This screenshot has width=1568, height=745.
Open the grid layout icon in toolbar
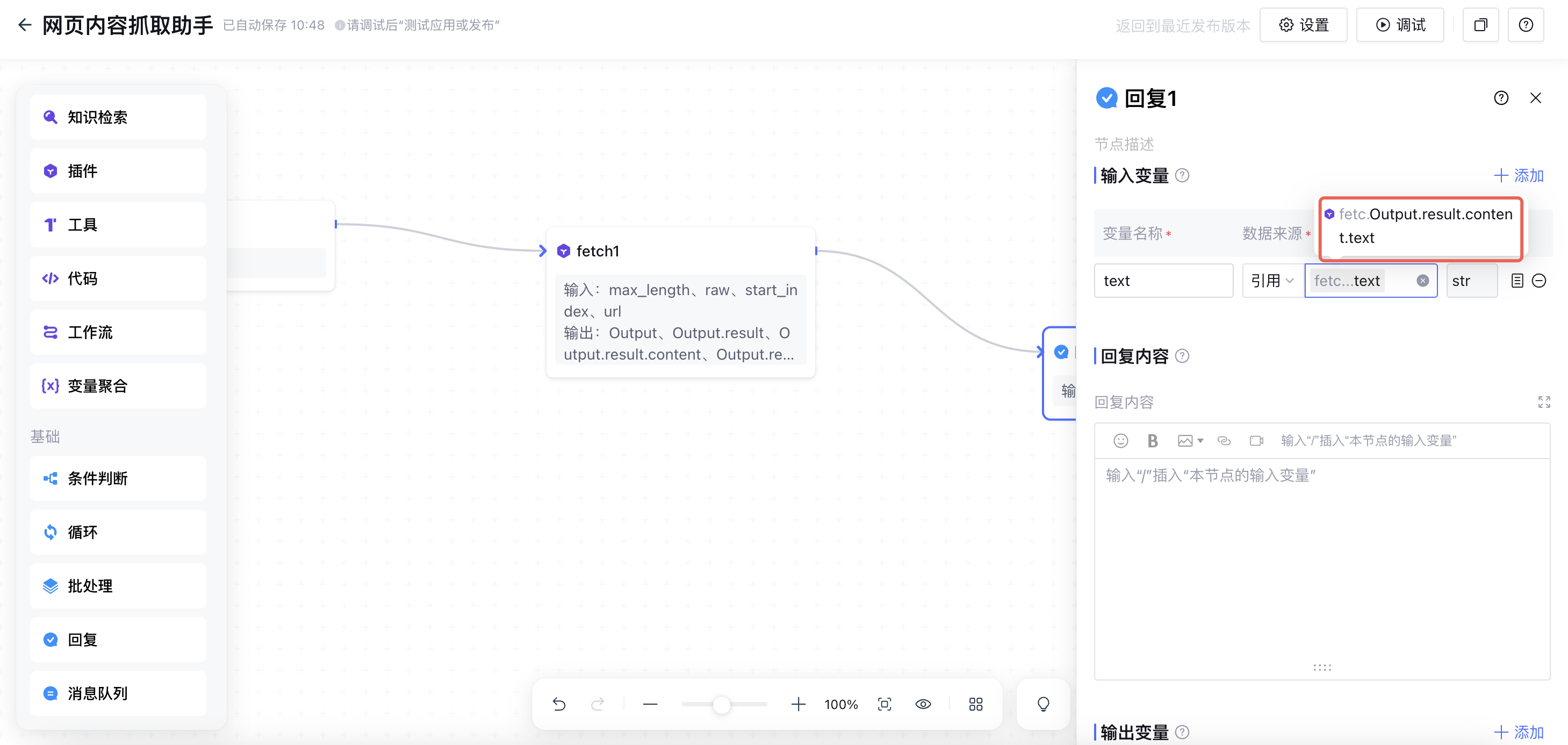click(x=975, y=704)
